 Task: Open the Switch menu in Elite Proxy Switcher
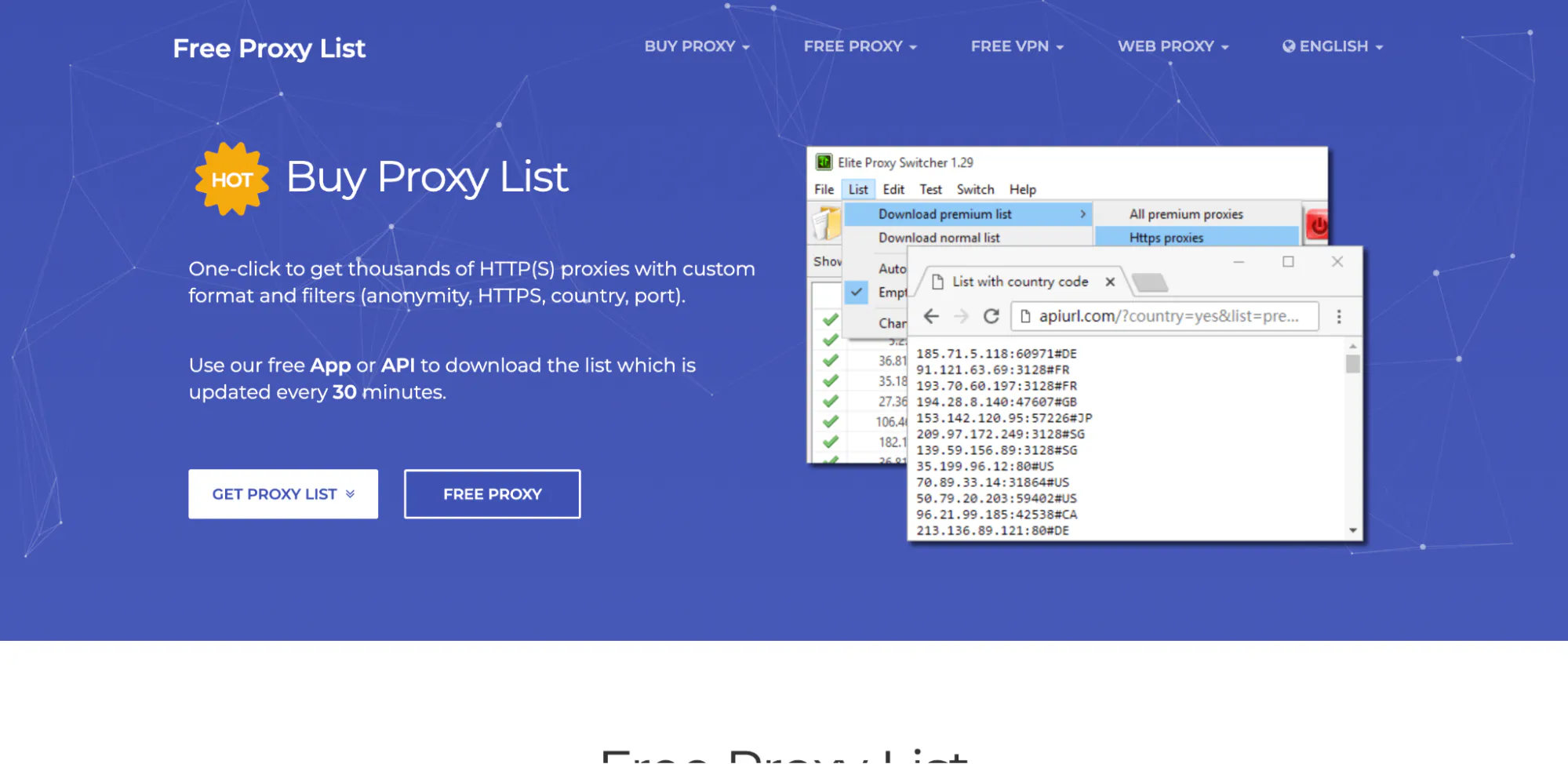tap(975, 189)
